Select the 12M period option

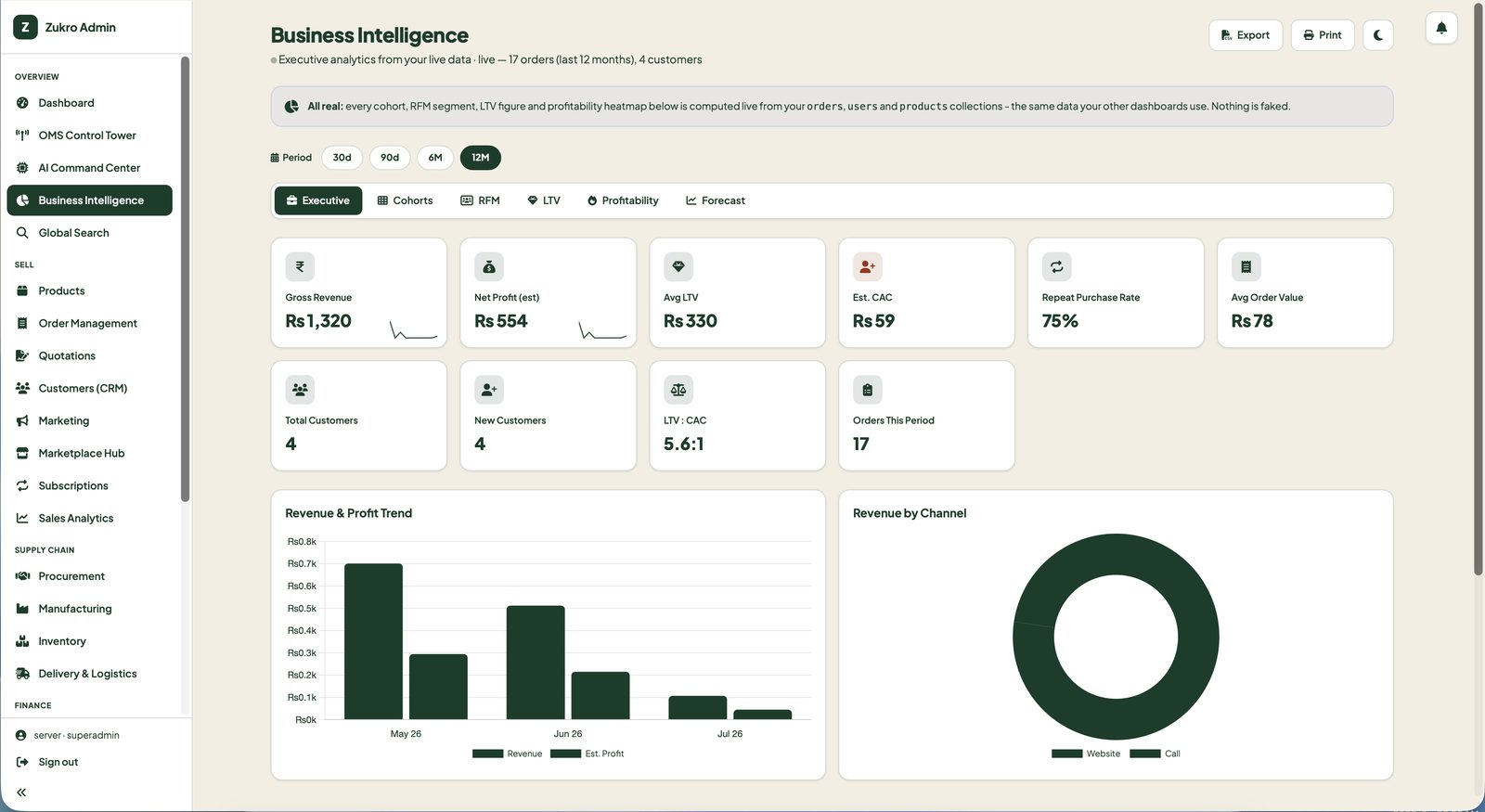tap(481, 158)
